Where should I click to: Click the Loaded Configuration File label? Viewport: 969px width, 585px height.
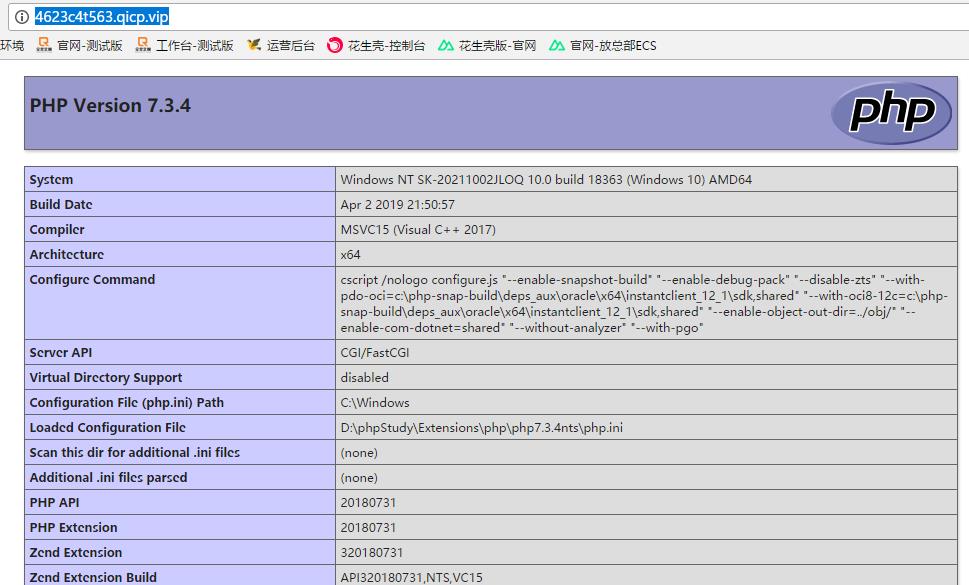coord(108,427)
